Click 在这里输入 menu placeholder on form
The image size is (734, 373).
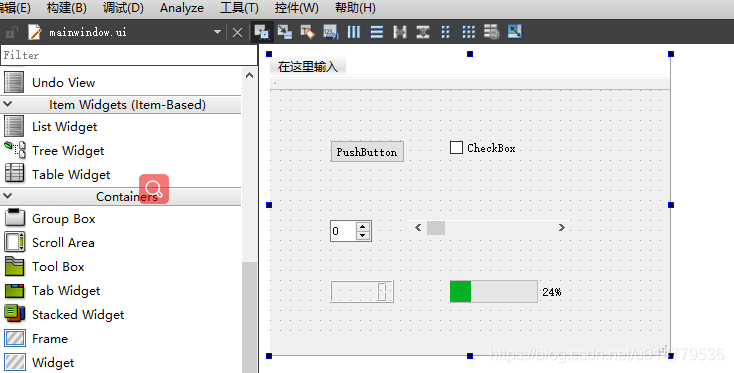308,67
